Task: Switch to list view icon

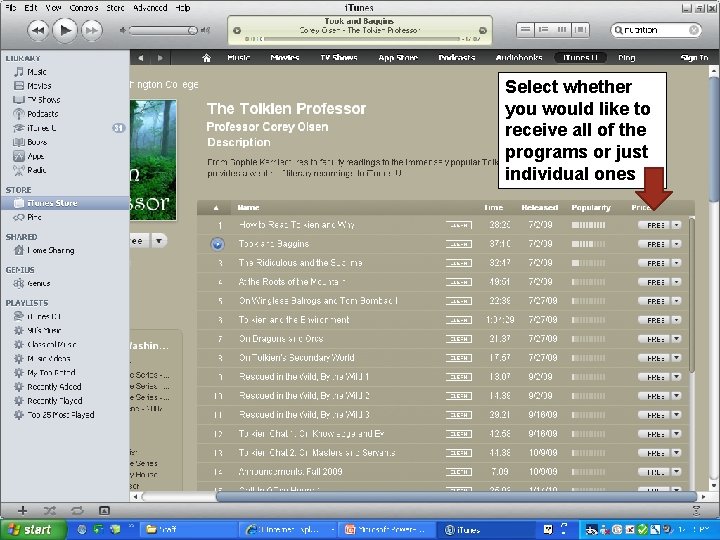Action: (x=525, y=30)
